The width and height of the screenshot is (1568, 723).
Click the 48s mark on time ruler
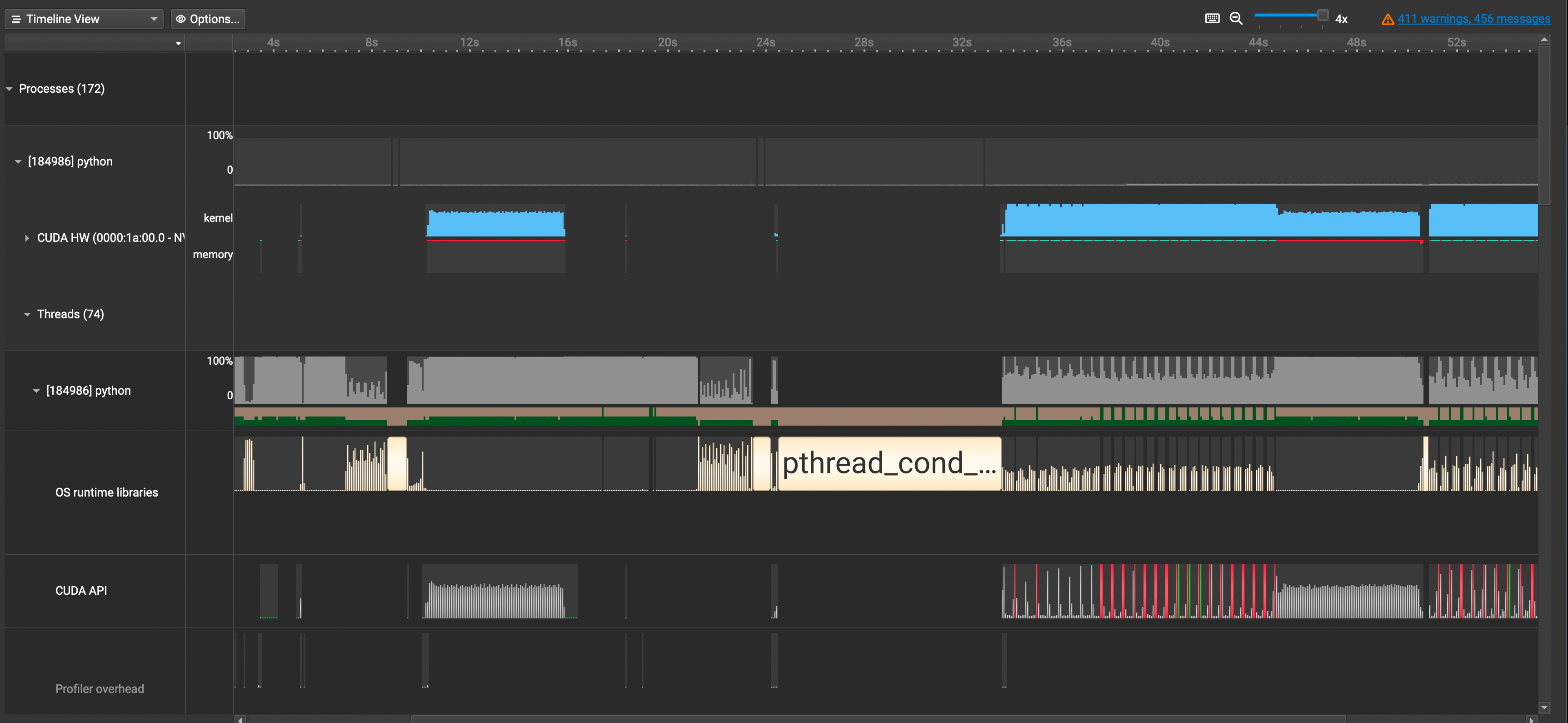click(1356, 42)
